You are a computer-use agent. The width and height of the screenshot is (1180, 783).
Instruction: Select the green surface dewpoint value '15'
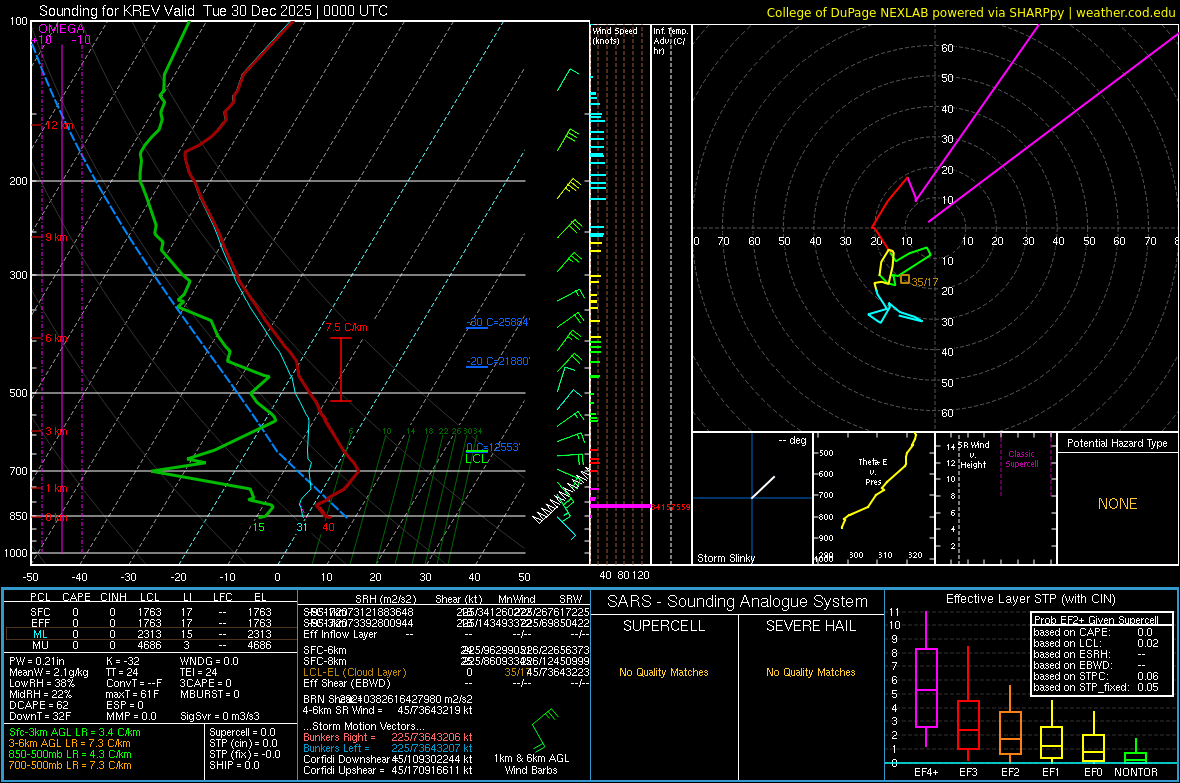[x=258, y=527]
